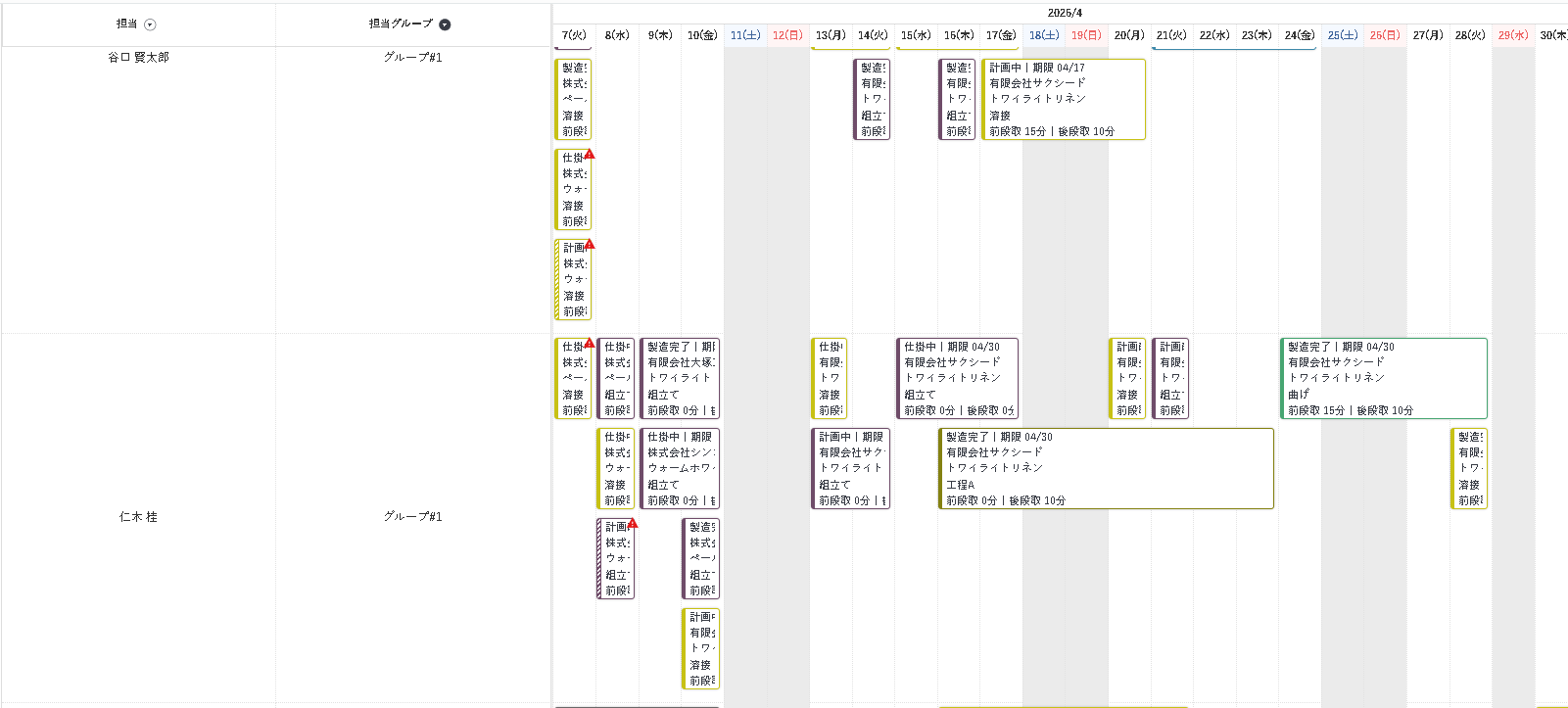Select the 仁木 桂 assignee row

pos(138,517)
